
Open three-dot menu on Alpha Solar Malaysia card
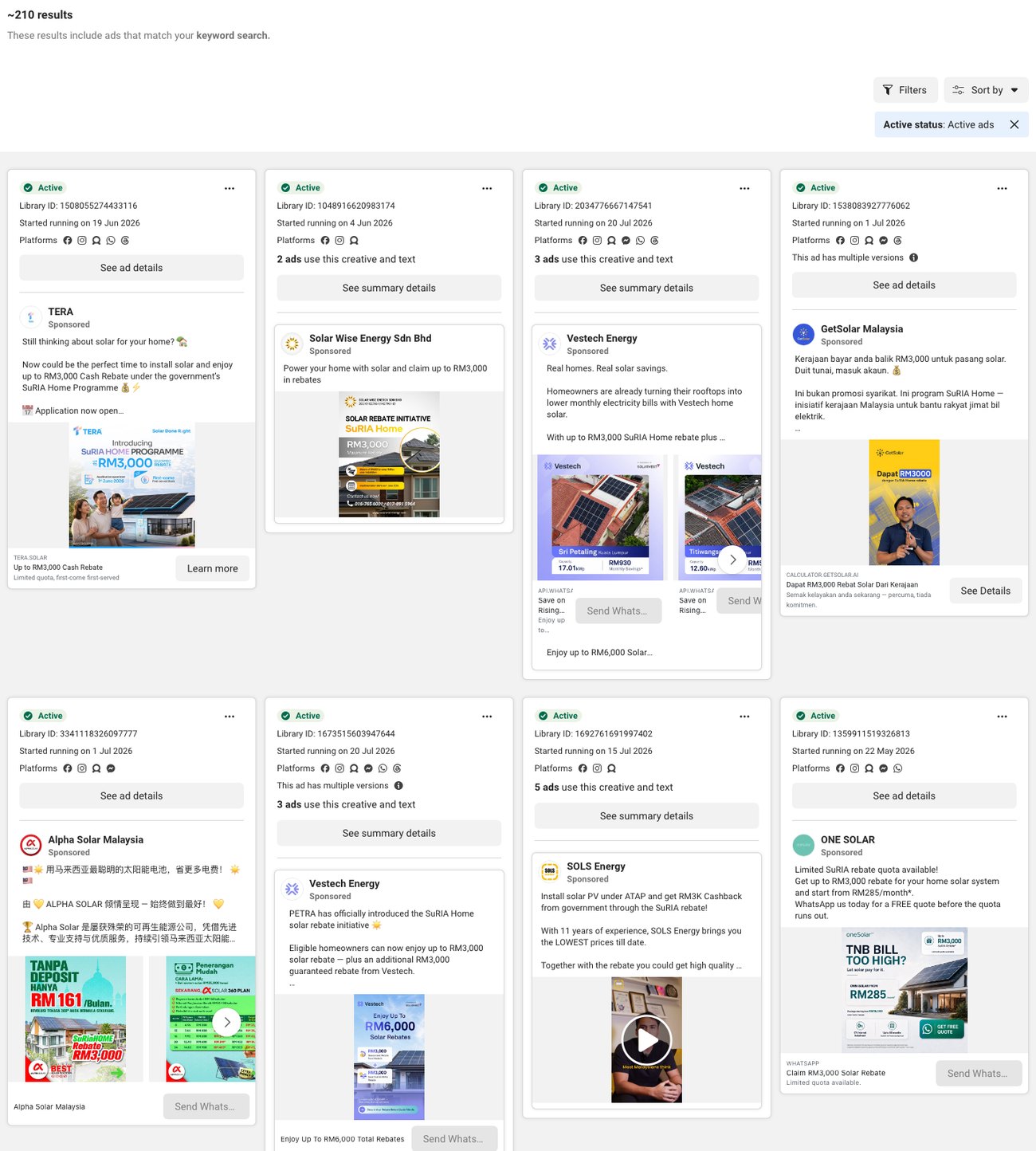pos(230,717)
